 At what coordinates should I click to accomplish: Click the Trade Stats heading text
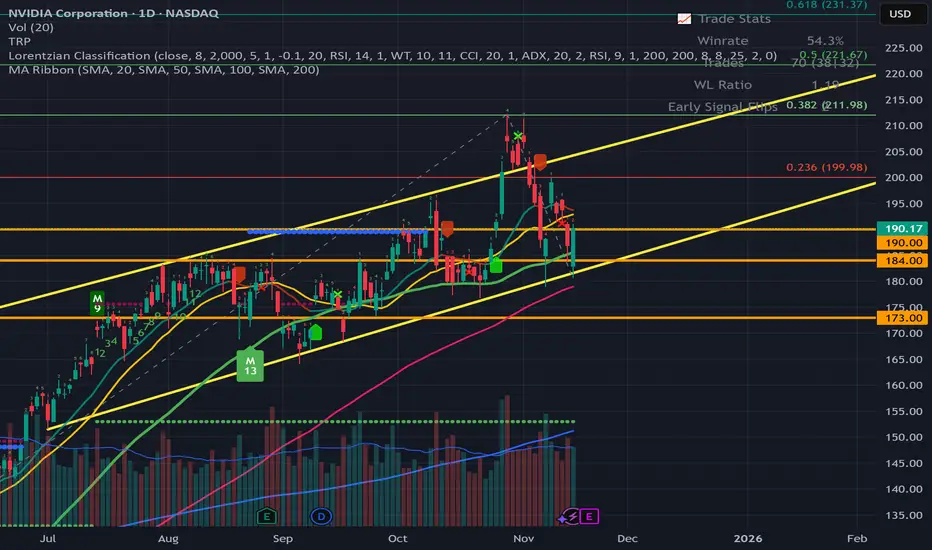coord(734,19)
